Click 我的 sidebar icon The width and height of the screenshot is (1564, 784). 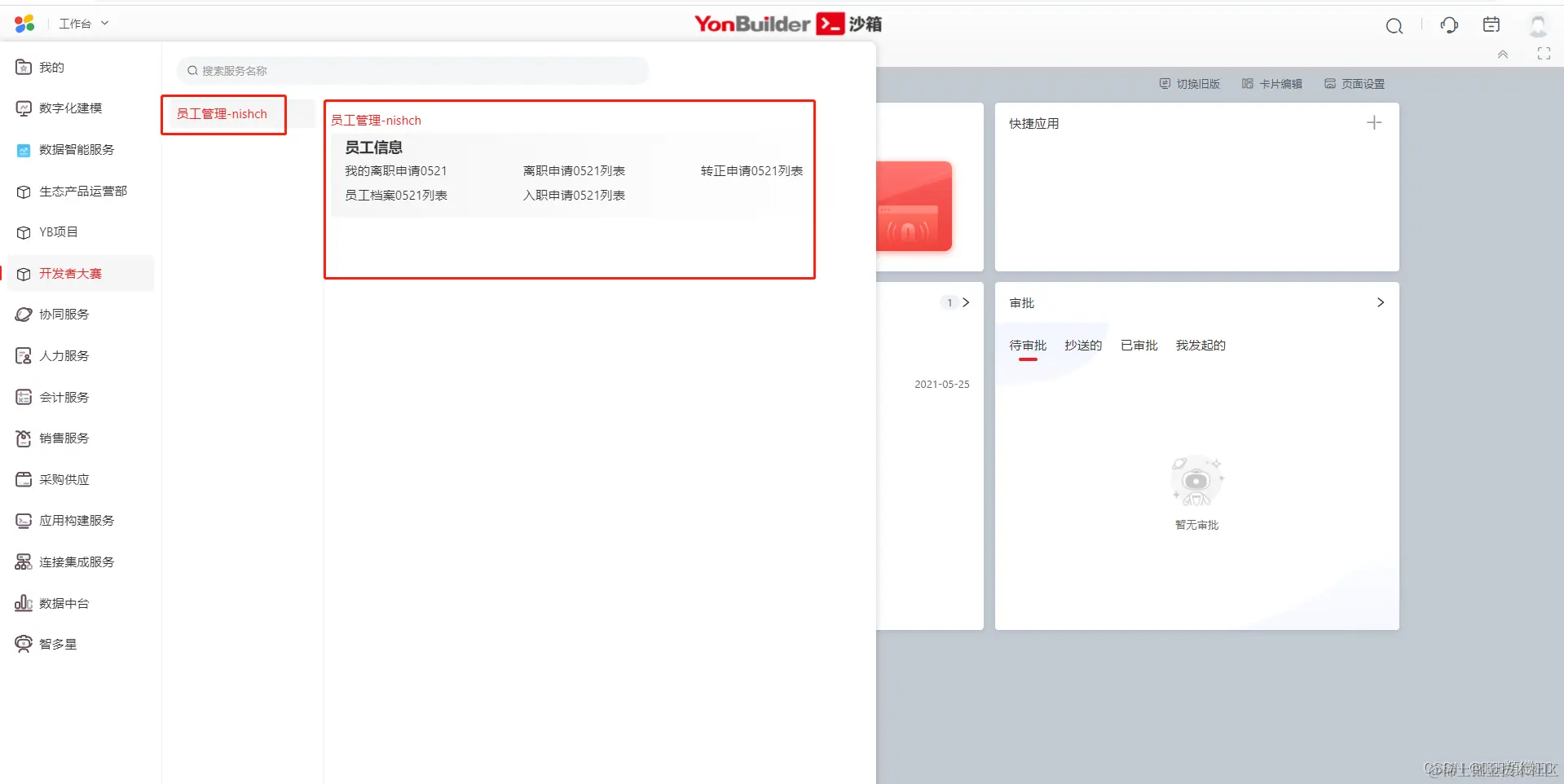(x=24, y=67)
